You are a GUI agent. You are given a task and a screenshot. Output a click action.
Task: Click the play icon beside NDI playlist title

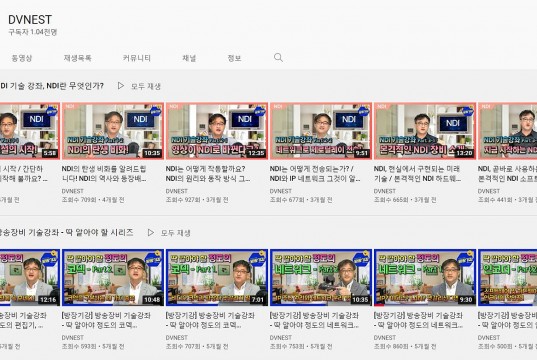tap(121, 86)
